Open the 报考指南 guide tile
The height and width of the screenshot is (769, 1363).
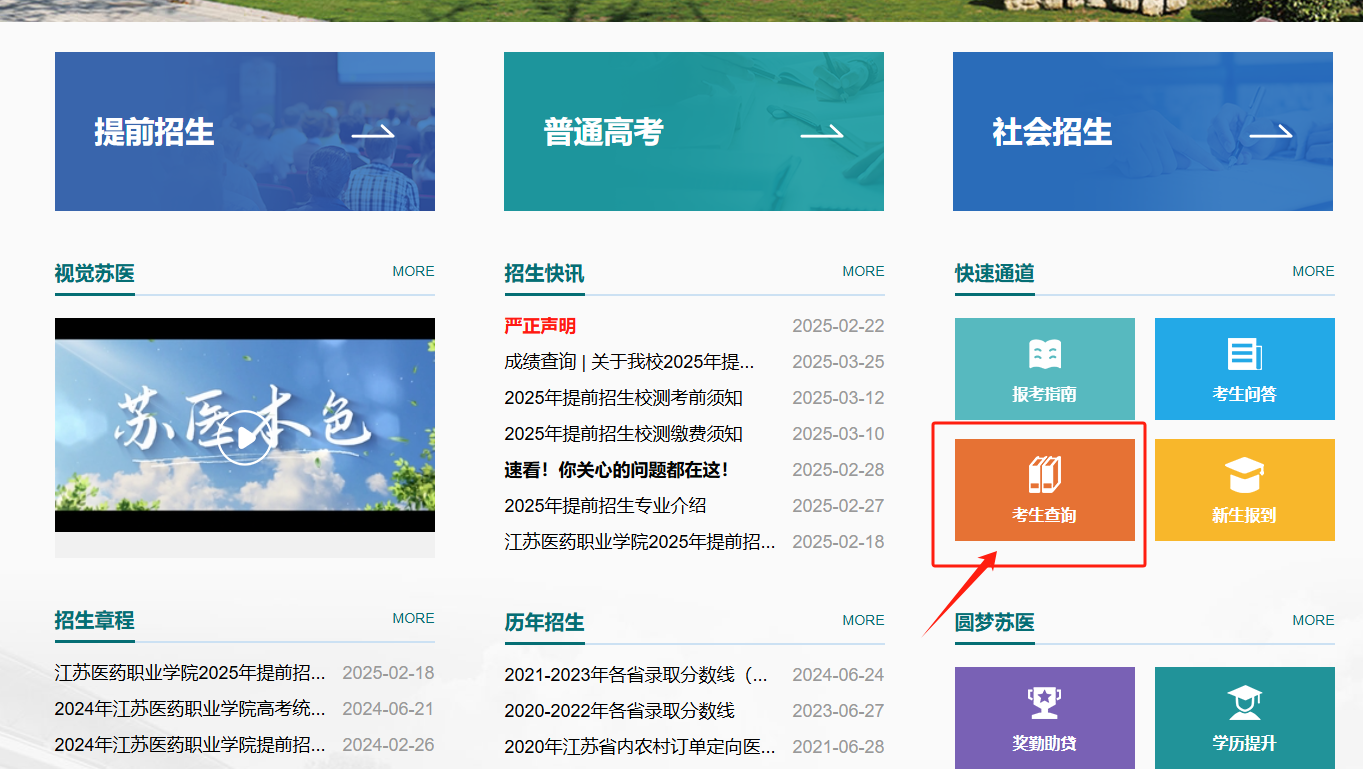pyautogui.click(x=1044, y=369)
